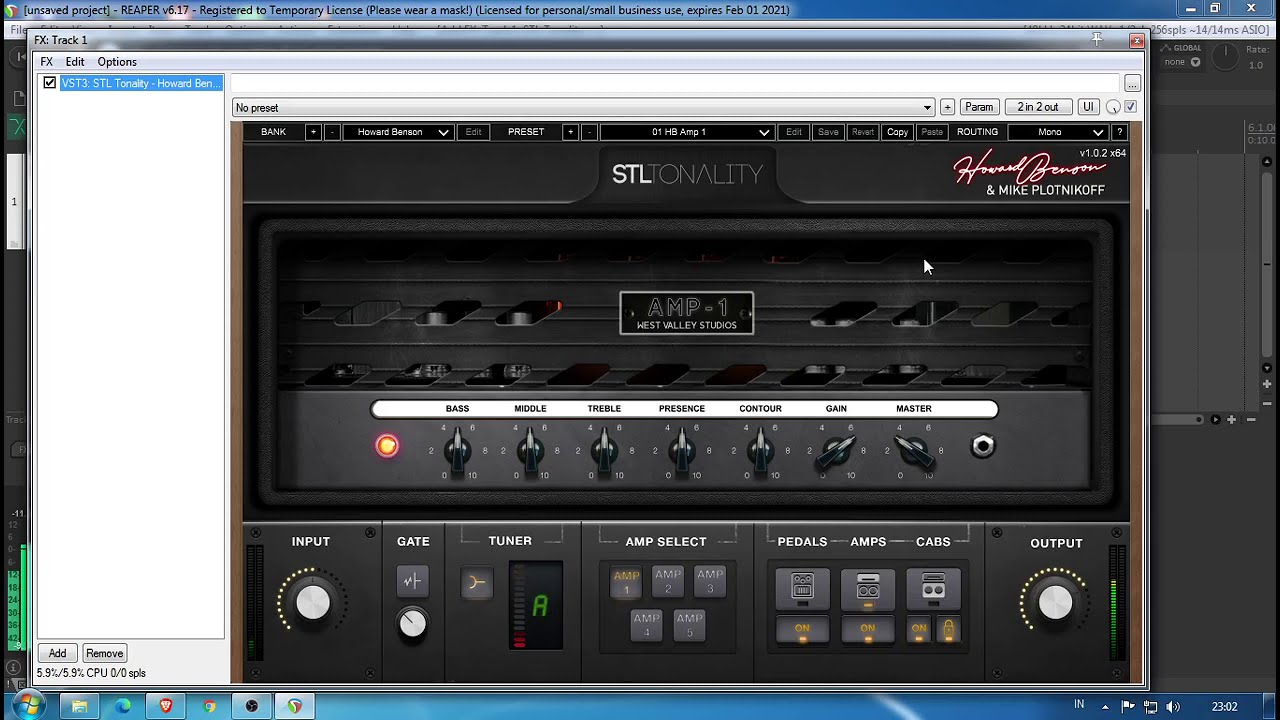
Task: Toggle the STL Tonality FX enable checkbox
Action: pyautogui.click(x=49, y=83)
